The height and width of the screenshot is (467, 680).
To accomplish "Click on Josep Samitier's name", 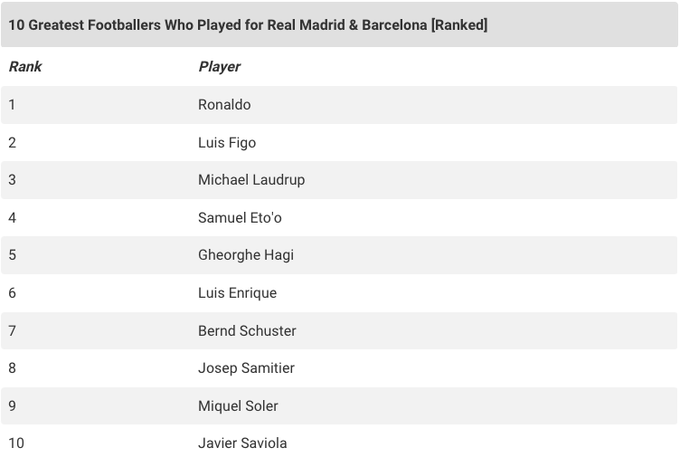I will (x=246, y=368).
